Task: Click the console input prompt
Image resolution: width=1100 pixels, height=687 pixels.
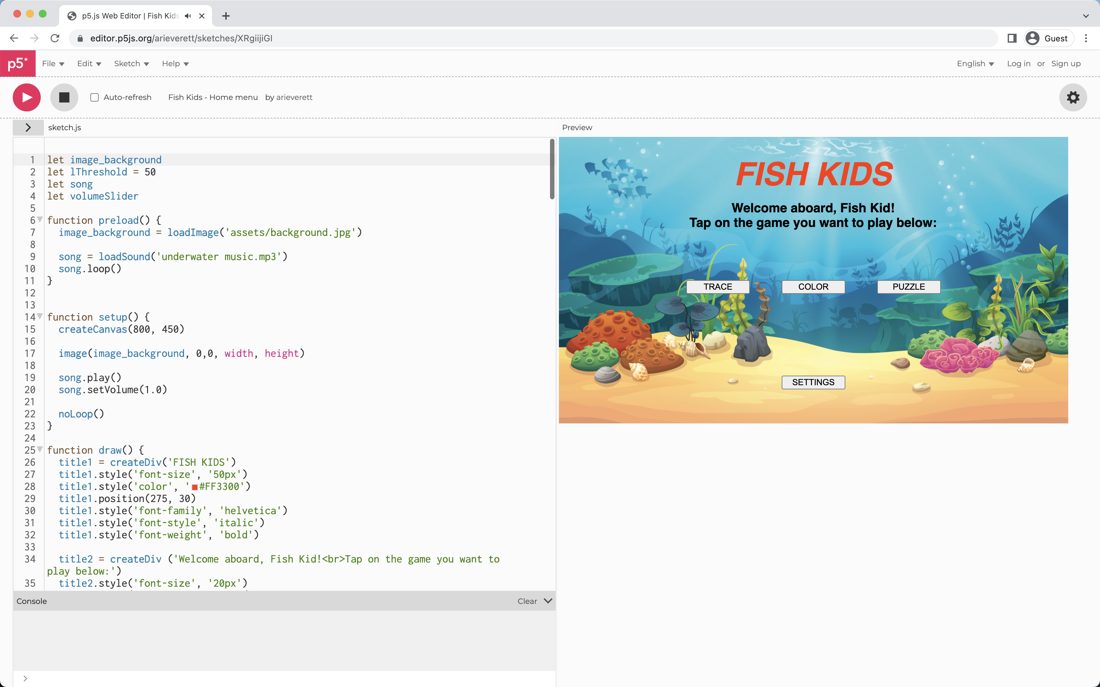Action: click(284, 679)
